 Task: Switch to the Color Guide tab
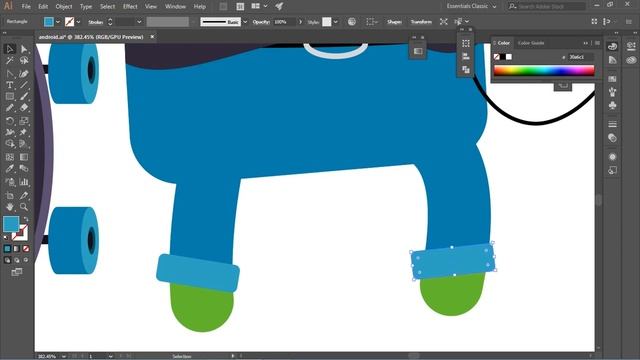[531, 43]
